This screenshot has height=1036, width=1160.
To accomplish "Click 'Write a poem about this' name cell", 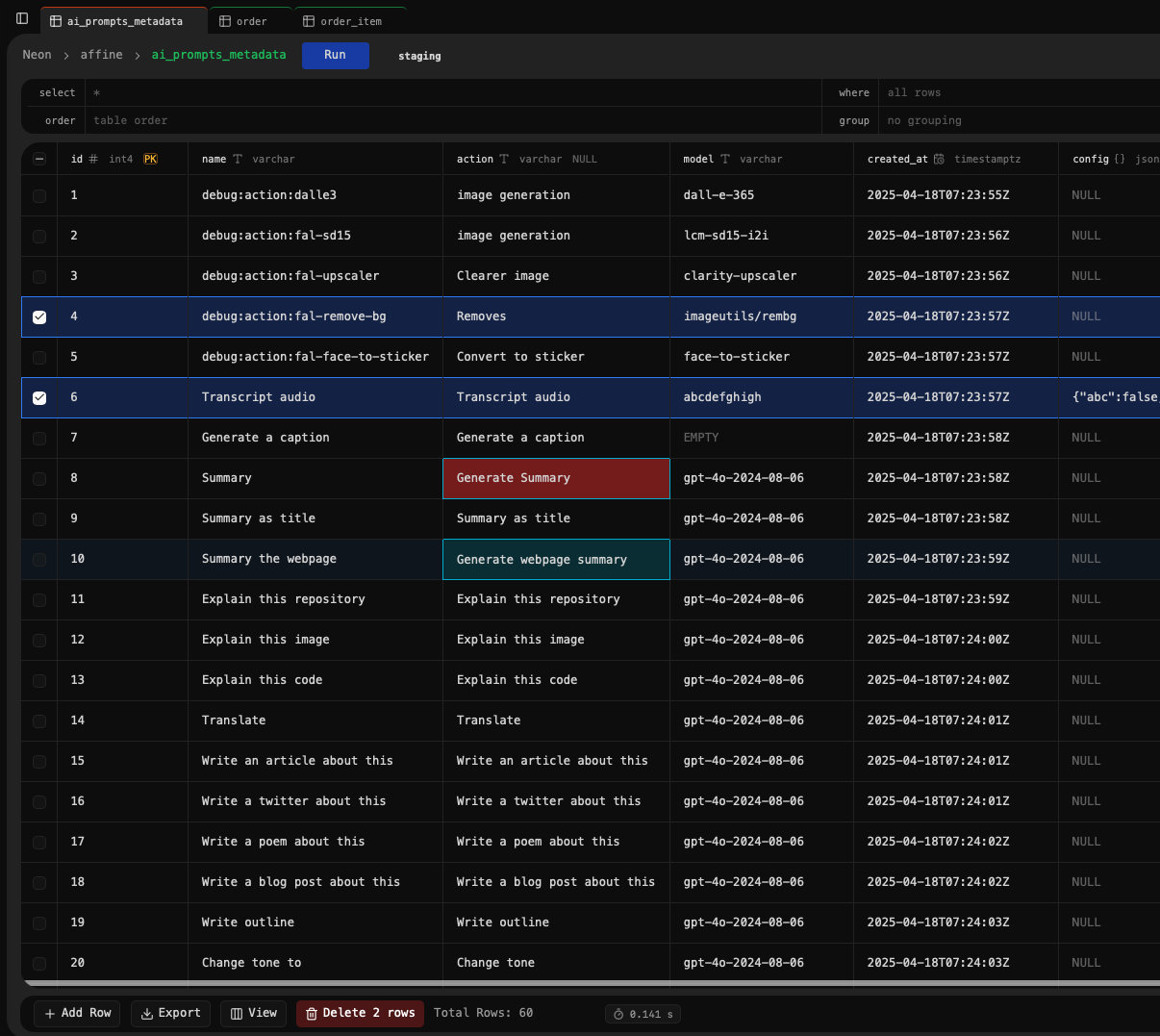I will (x=315, y=842).
